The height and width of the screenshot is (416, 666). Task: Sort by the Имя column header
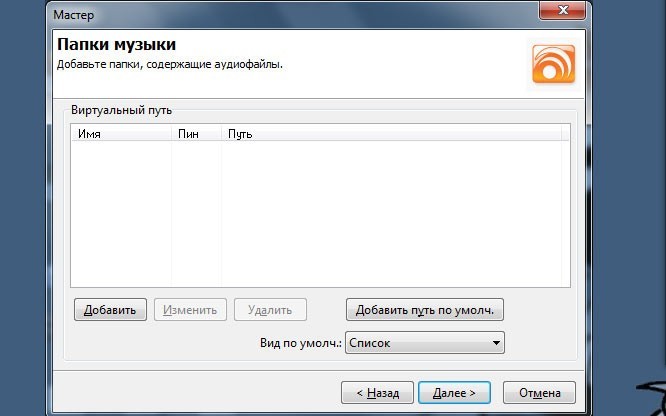coord(120,133)
